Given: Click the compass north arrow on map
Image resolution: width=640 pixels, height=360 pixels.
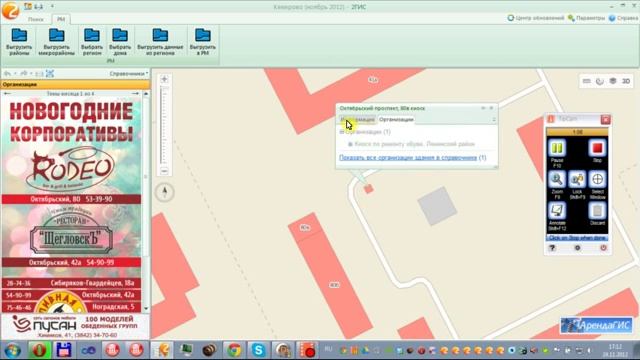Looking at the screenshot, I should 164,192.
